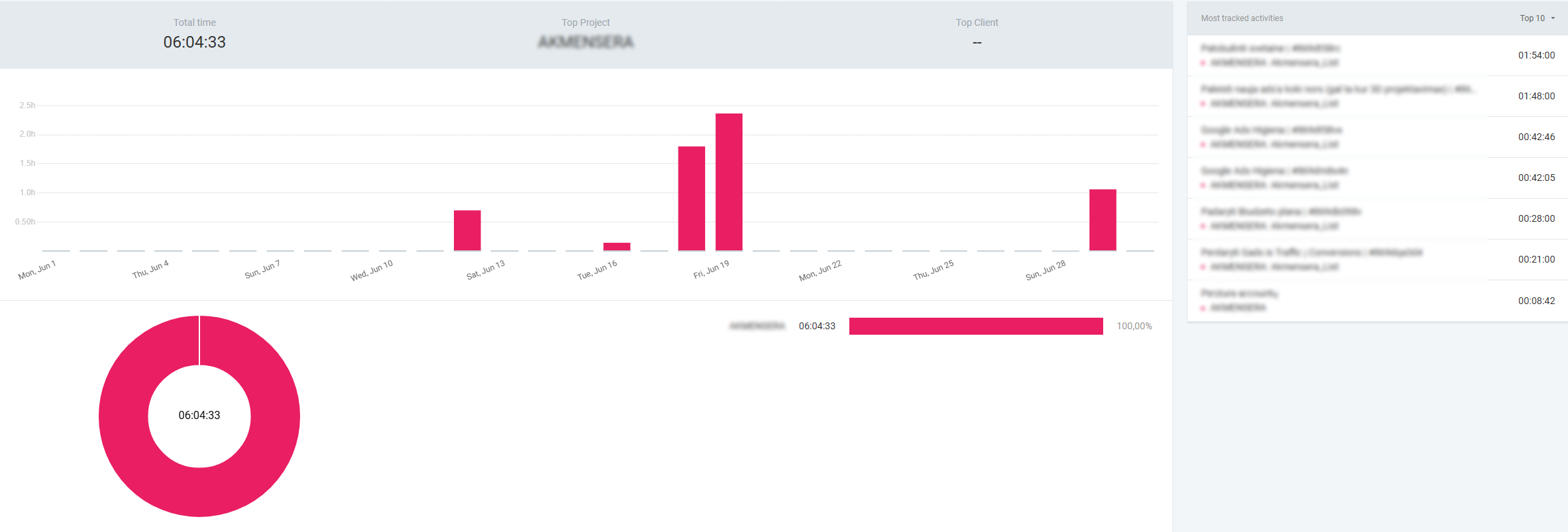Screen dimensions: 1568x532
Task: Select the Jun 18 bar in the chart
Action: [691, 199]
